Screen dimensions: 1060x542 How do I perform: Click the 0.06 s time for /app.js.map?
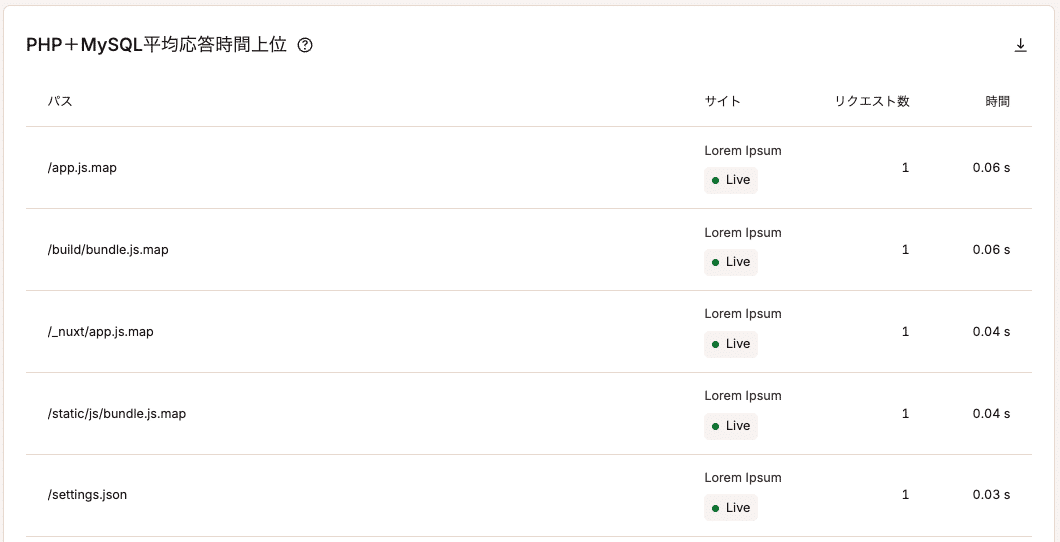pyautogui.click(x=991, y=168)
